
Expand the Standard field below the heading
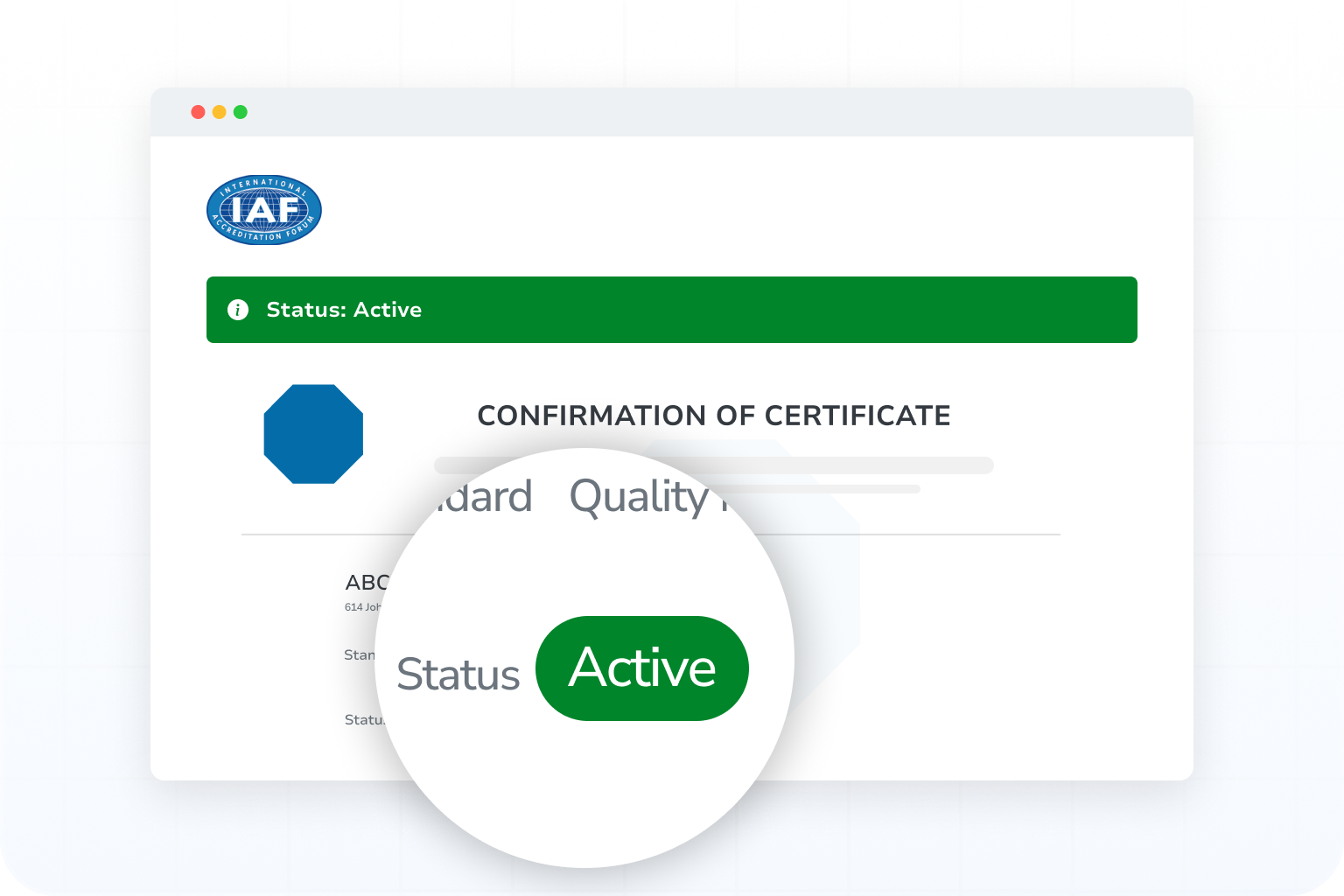click(x=361, y=654)
